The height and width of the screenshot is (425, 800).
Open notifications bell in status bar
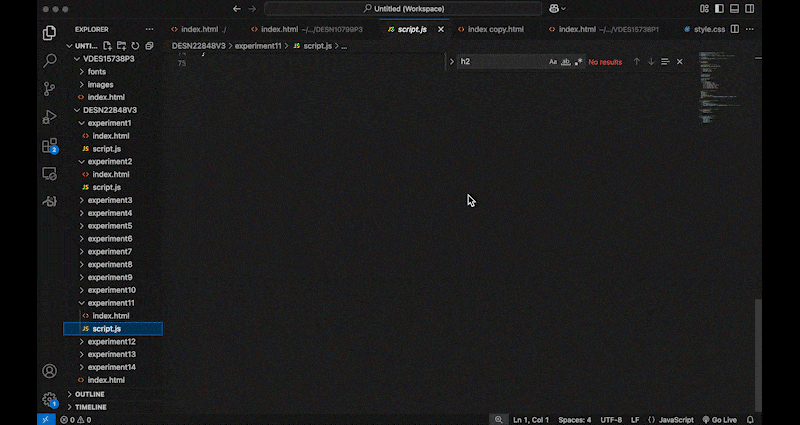750,420
